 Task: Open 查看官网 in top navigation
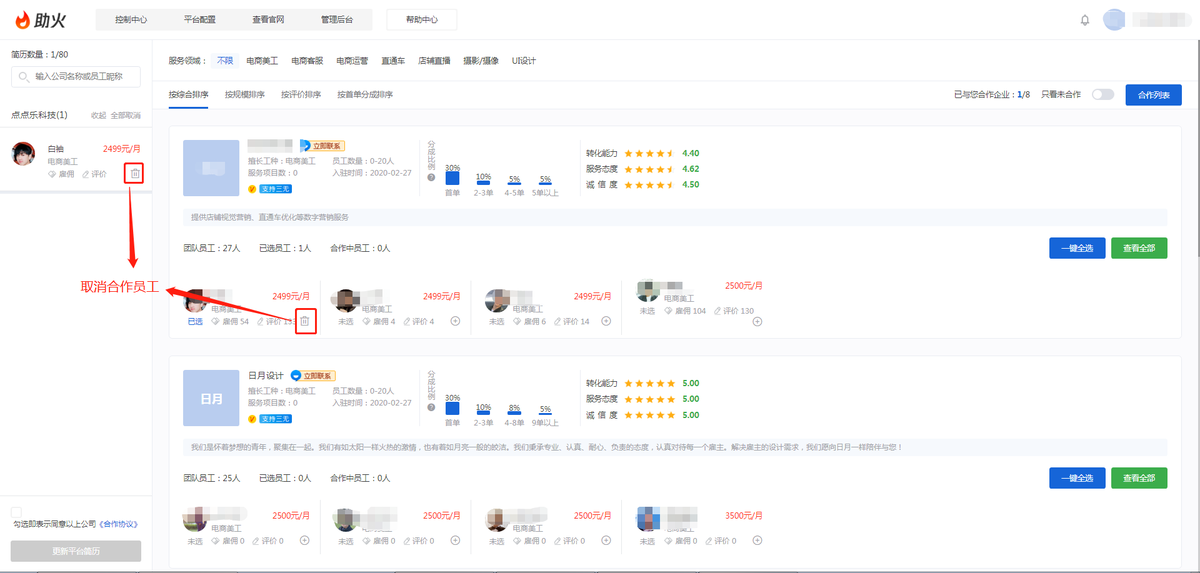268,20
